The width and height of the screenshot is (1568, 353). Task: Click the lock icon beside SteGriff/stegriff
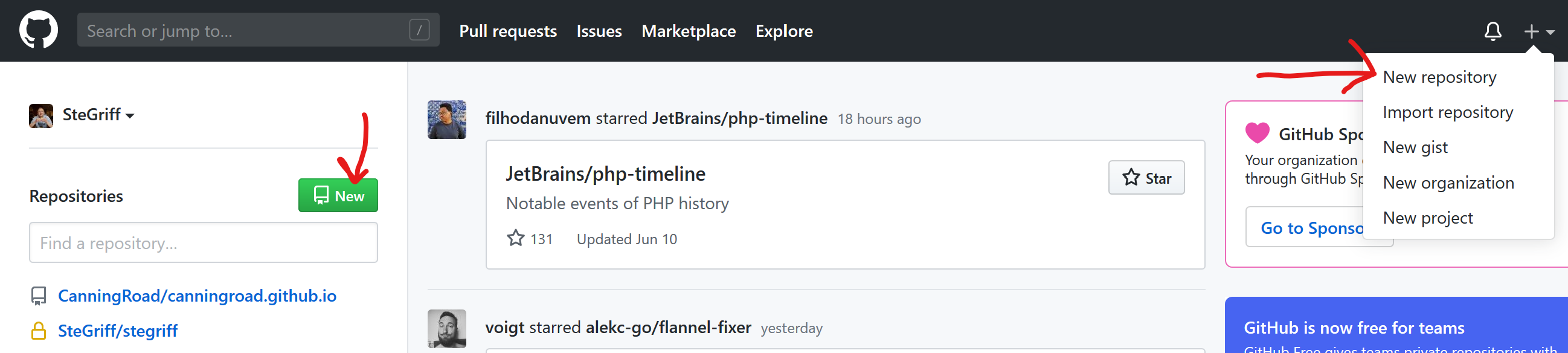[38, 331]
